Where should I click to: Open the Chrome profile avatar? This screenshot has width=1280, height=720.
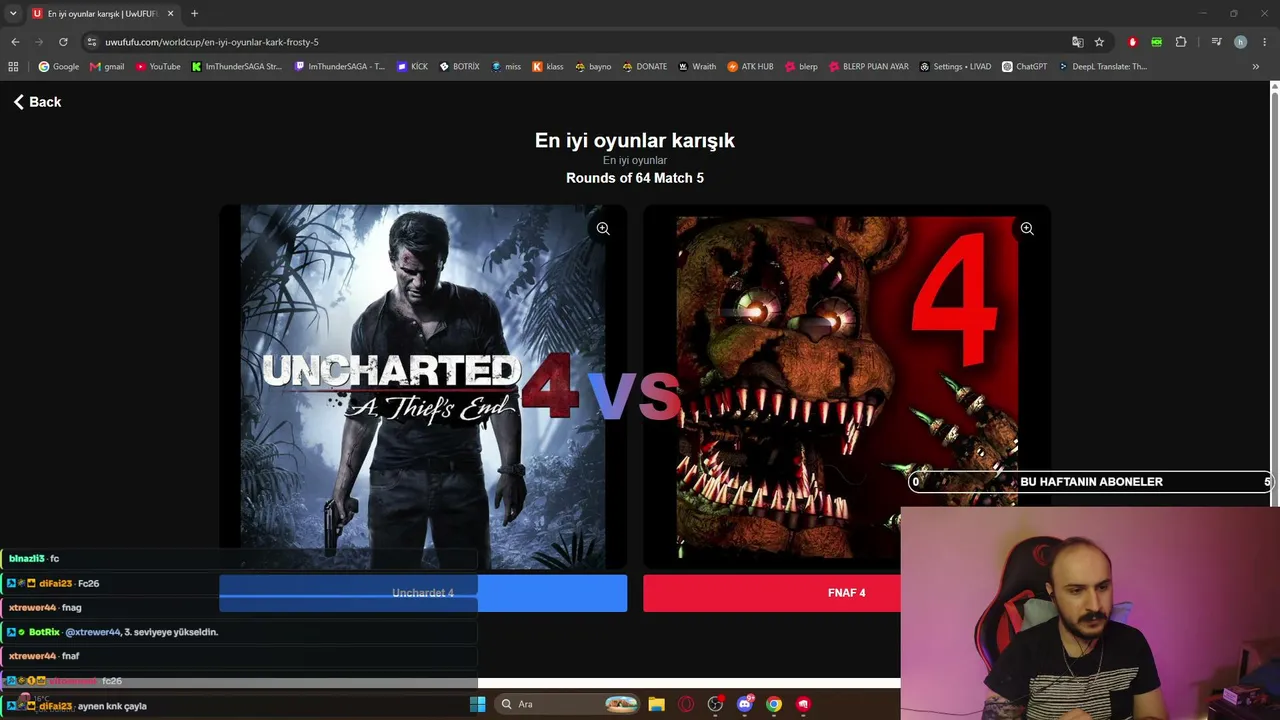click(1240, 42)
